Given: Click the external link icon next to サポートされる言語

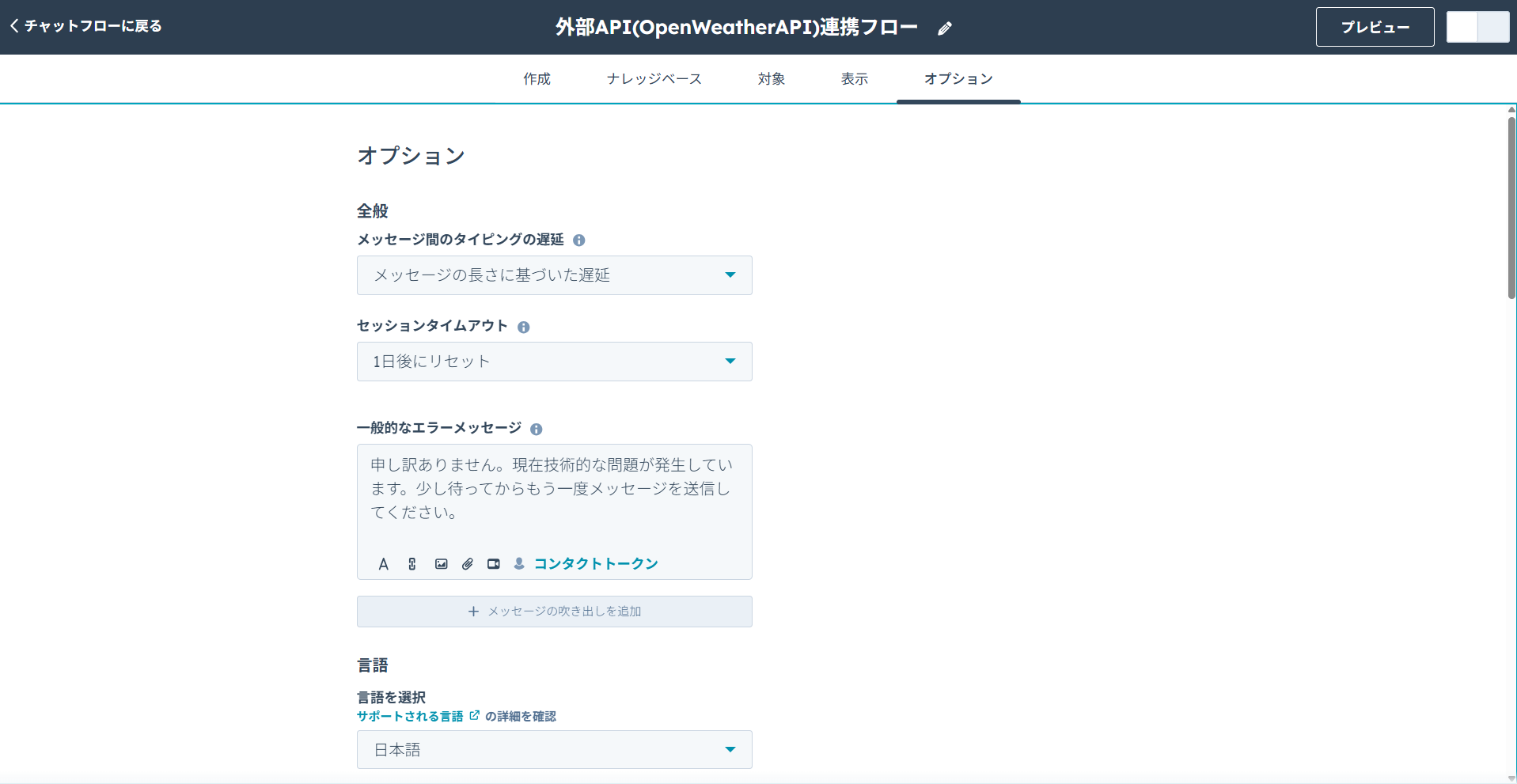Looking at the screenshot, I should coord(475,714).
